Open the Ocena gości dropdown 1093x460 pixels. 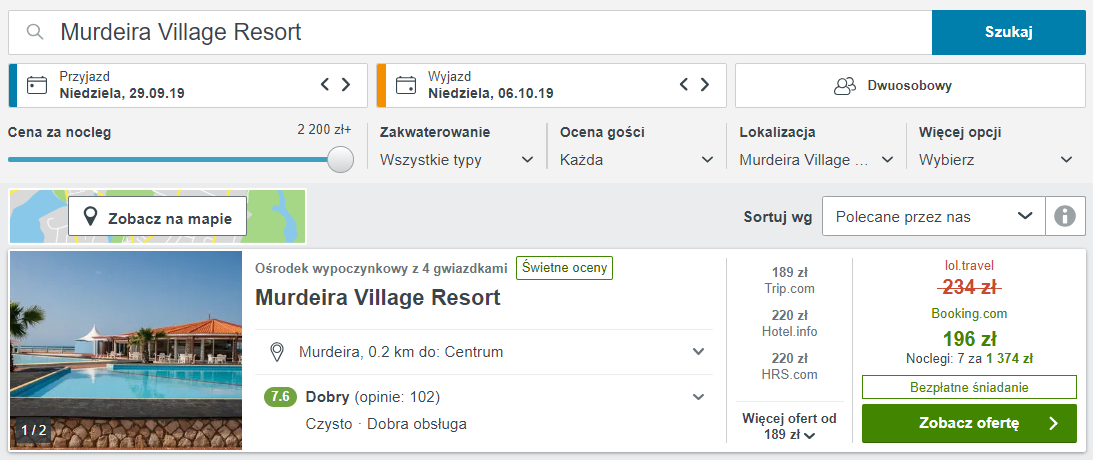(637, 160)
